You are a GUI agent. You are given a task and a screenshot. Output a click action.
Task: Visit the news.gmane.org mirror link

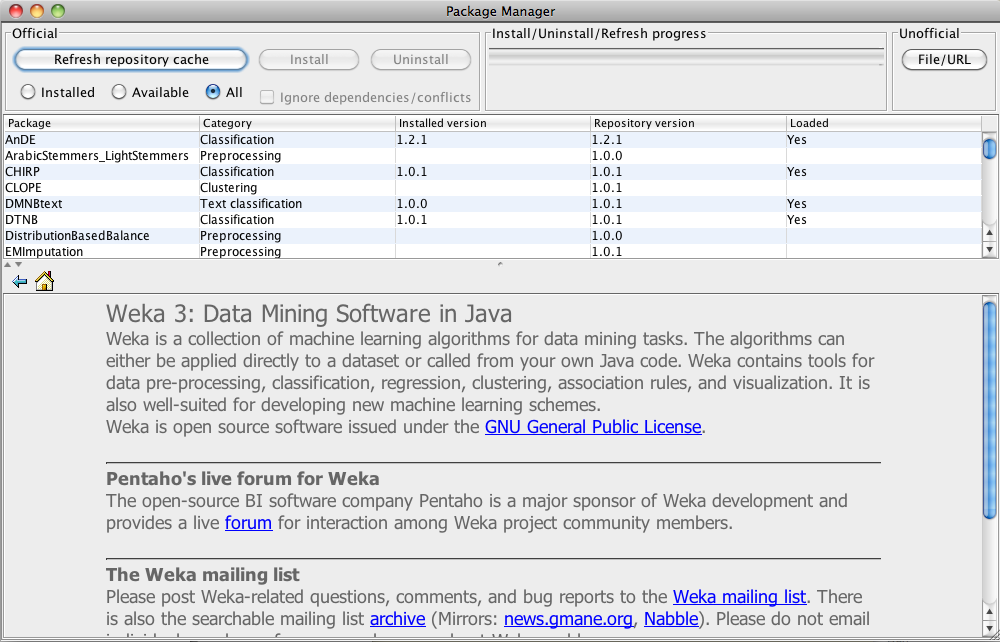tap(568, 619)
